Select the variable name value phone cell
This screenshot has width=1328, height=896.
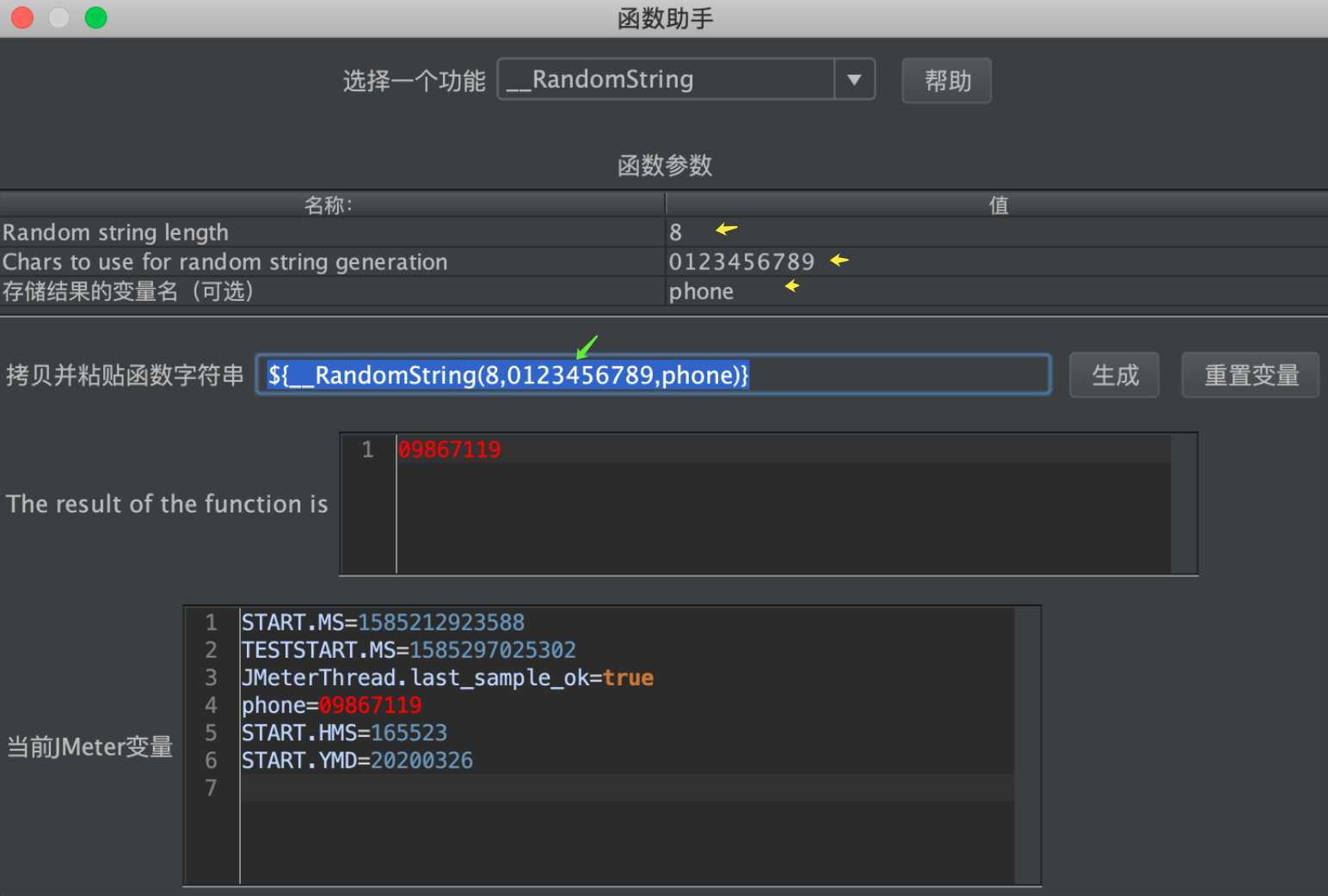point(997,292)
